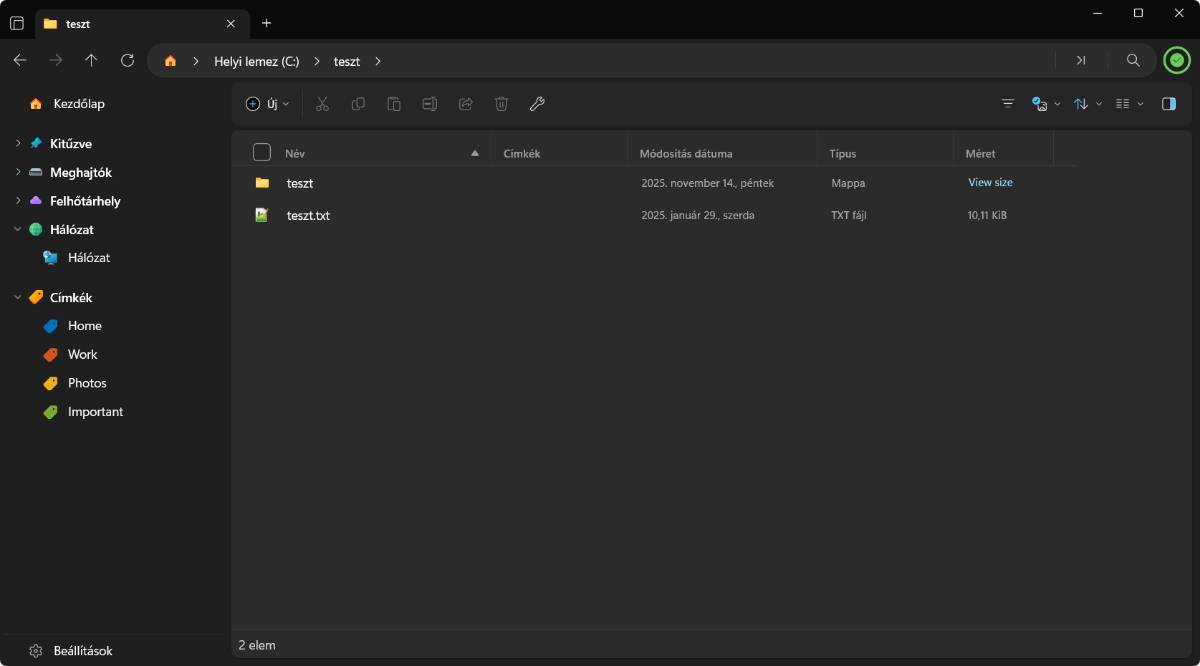The image size is (1200, 666).
Task: Click the tab actions icon at top-left
Action: pyautogui.click(x=17, y=23)
